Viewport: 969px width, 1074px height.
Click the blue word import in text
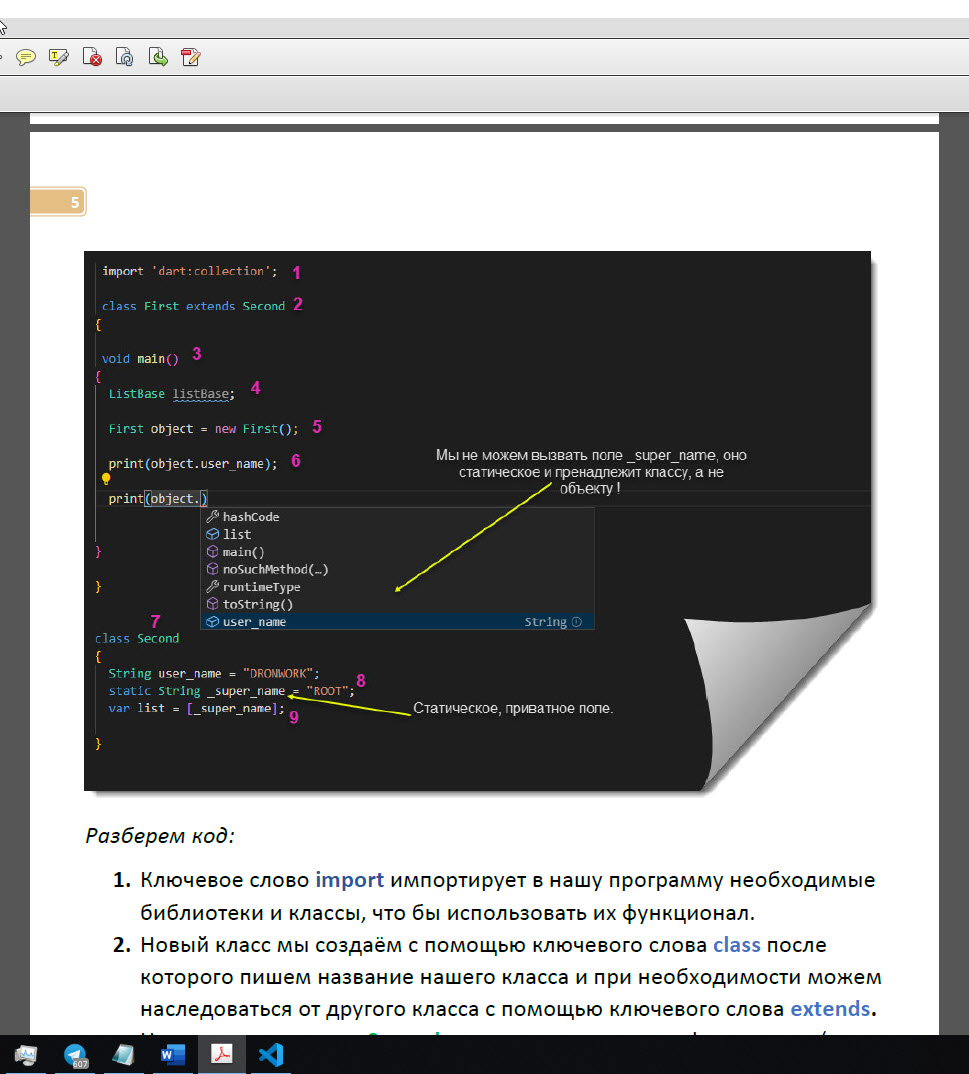(x=349, y=881)
